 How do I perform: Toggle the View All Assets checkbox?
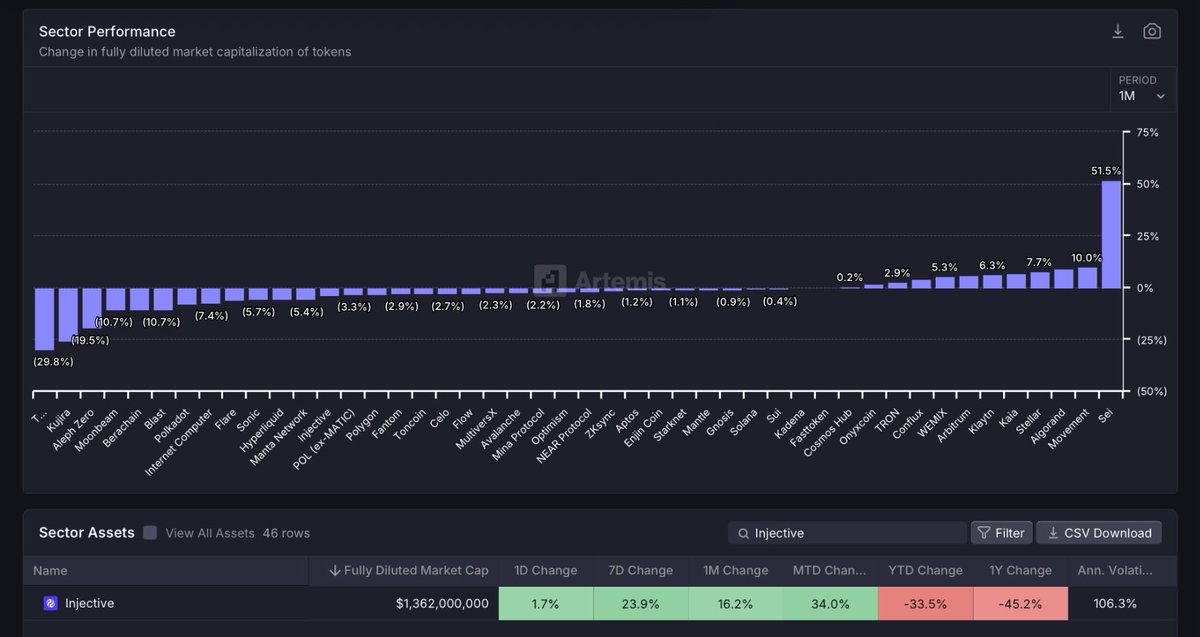pyautogui.click(x=150, y=533)
